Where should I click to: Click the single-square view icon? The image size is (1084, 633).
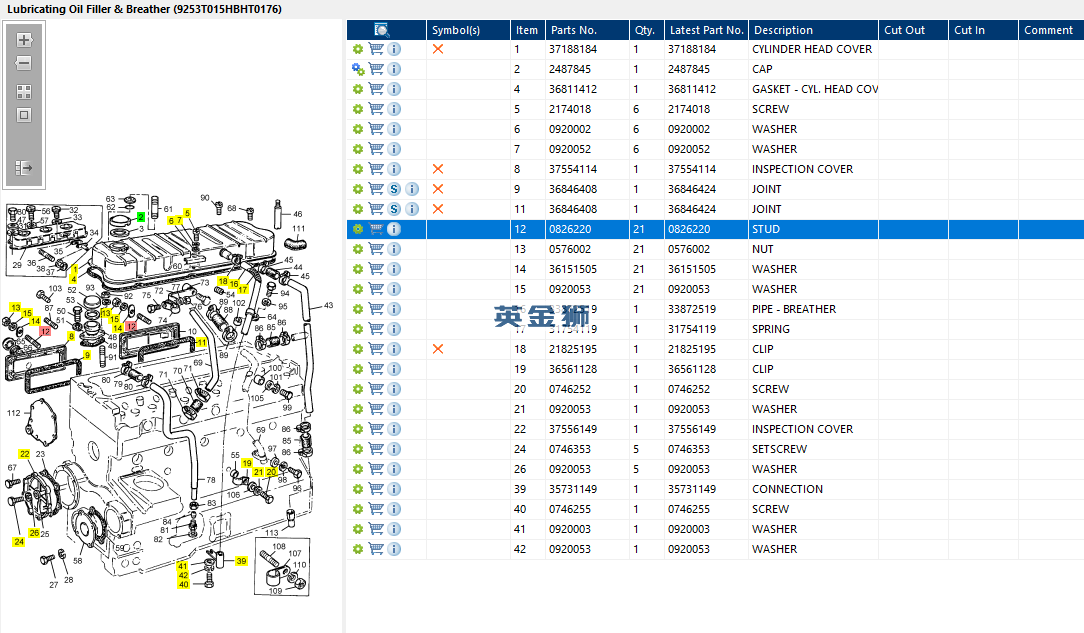24,115
